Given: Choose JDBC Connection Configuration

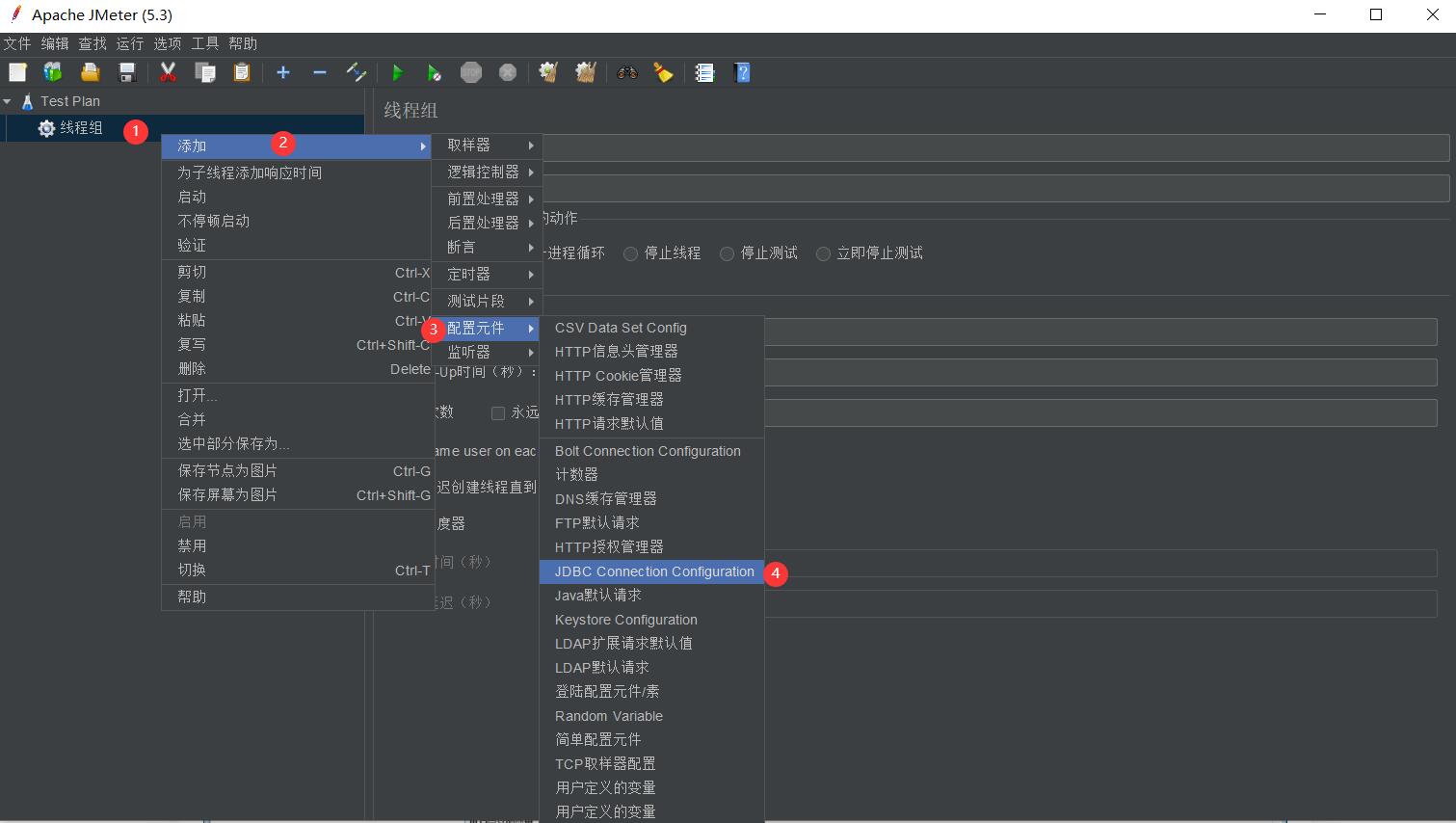Looking at the screenshot, I should [x=651, y=571].
